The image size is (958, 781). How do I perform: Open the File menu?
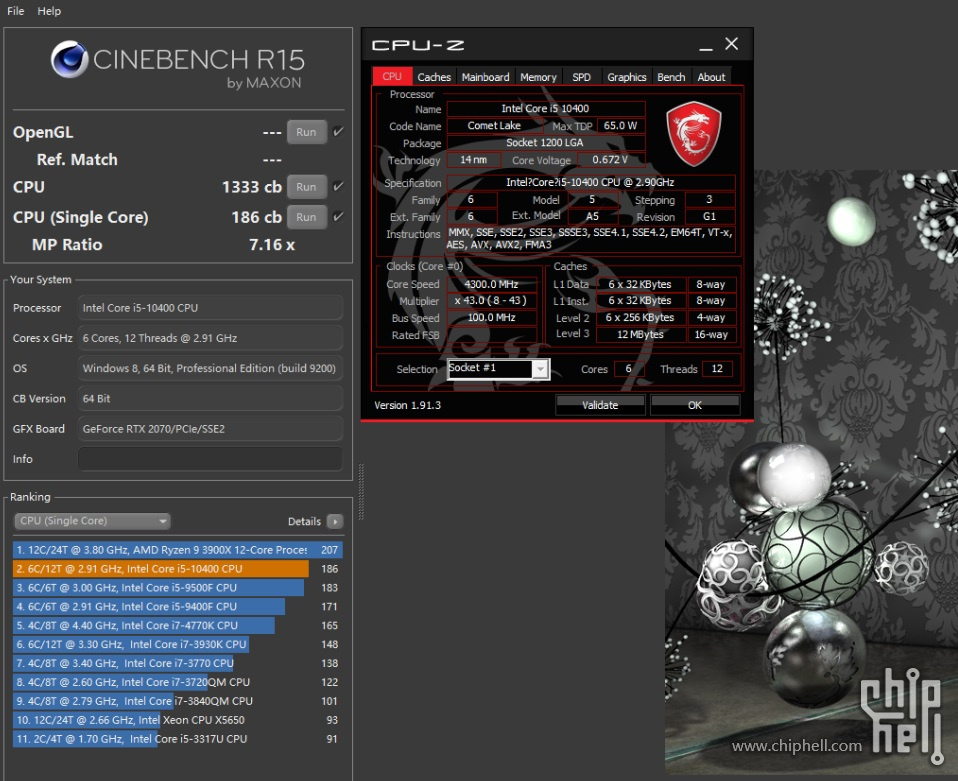coord(14,11)
